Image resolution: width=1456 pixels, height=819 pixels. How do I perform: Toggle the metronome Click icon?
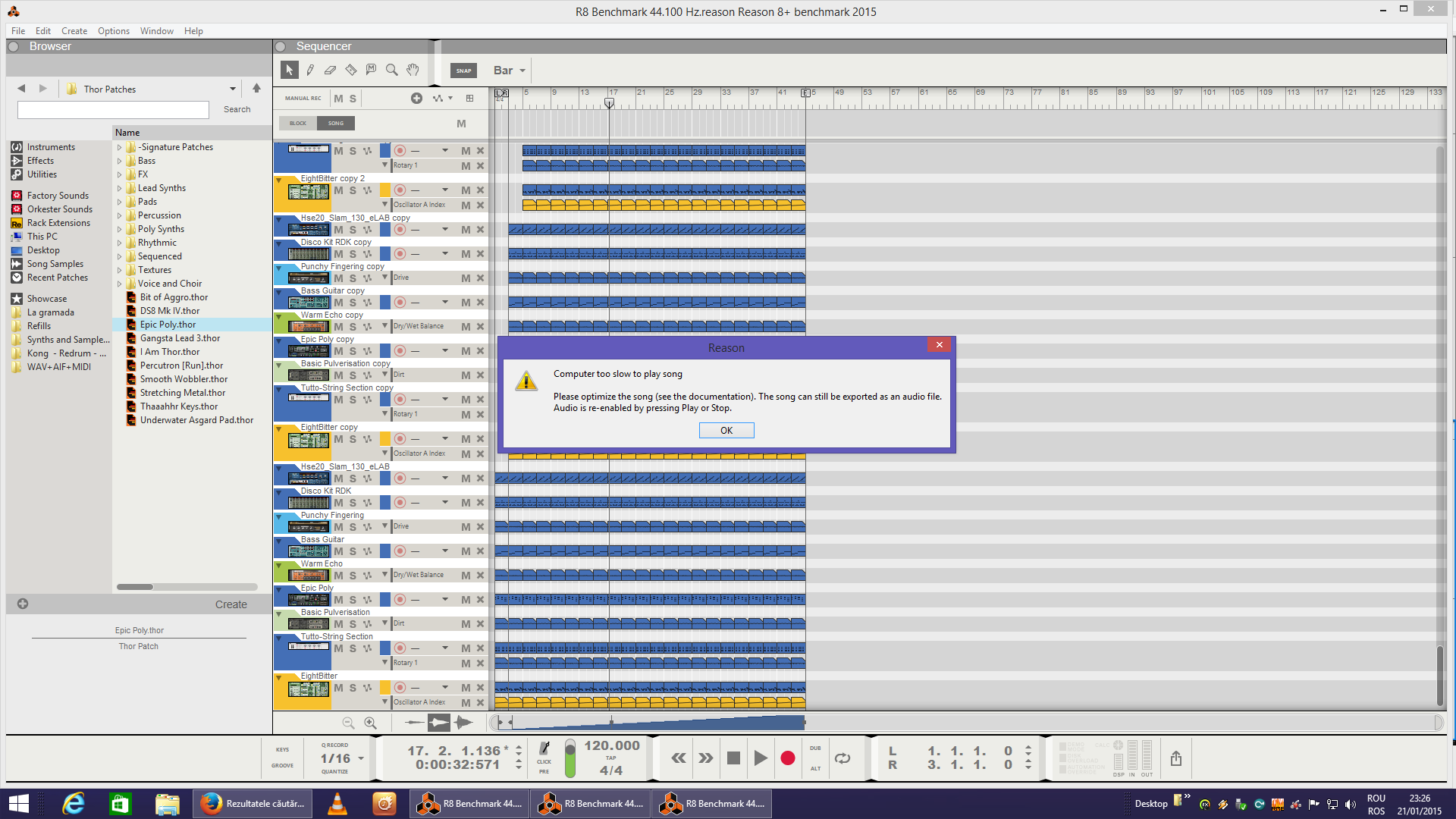(544, 750)
